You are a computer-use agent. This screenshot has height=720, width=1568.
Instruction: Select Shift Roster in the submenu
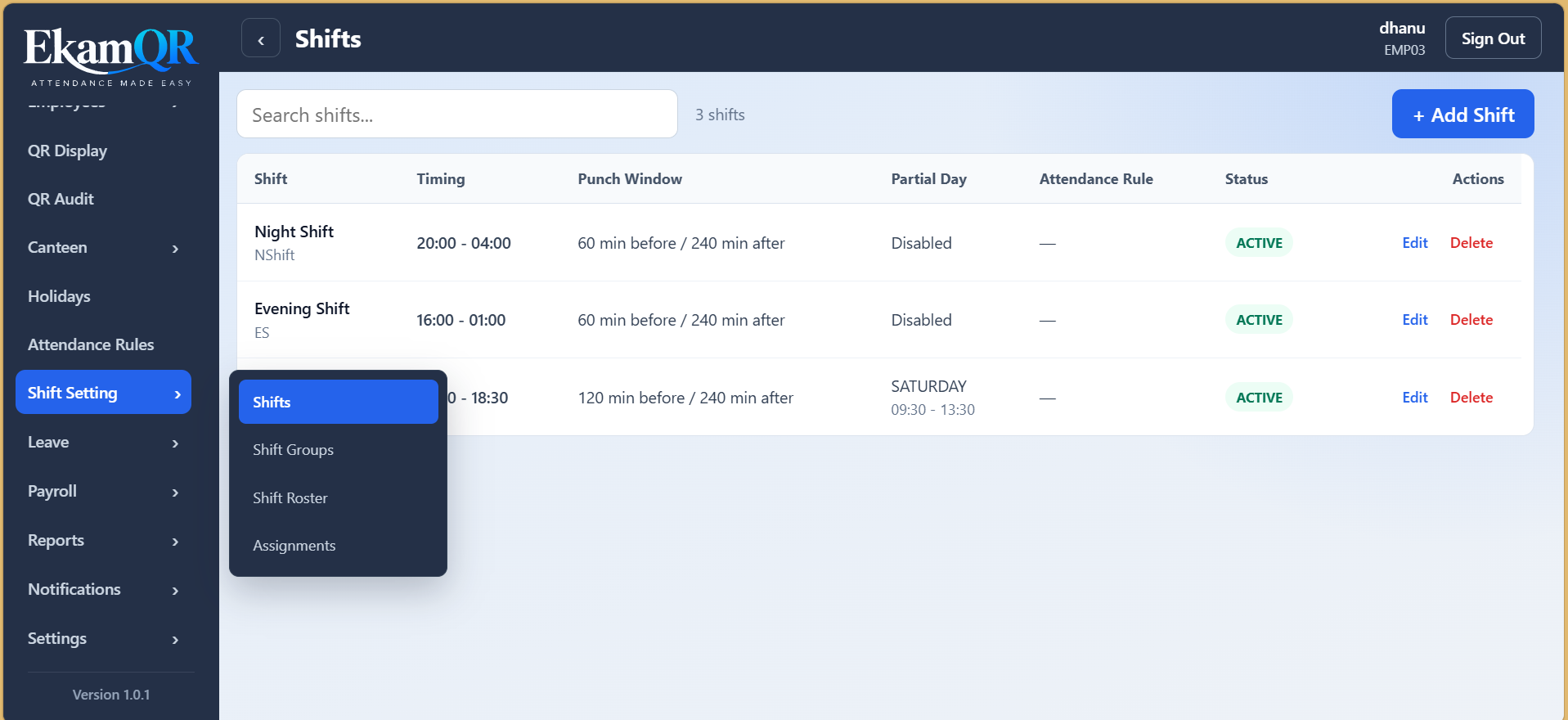point(338,497)
